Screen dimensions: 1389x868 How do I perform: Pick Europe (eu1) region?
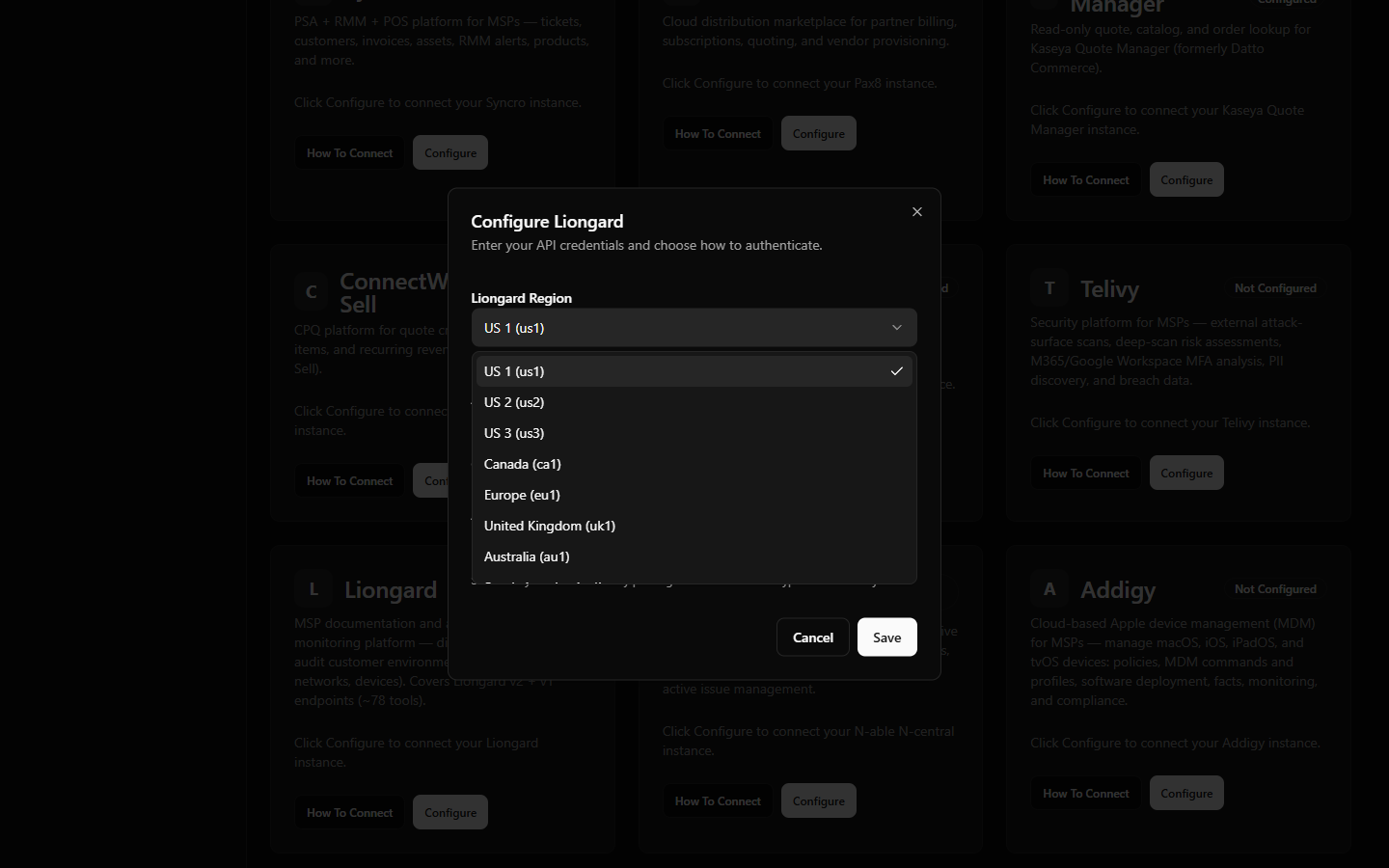694,495
